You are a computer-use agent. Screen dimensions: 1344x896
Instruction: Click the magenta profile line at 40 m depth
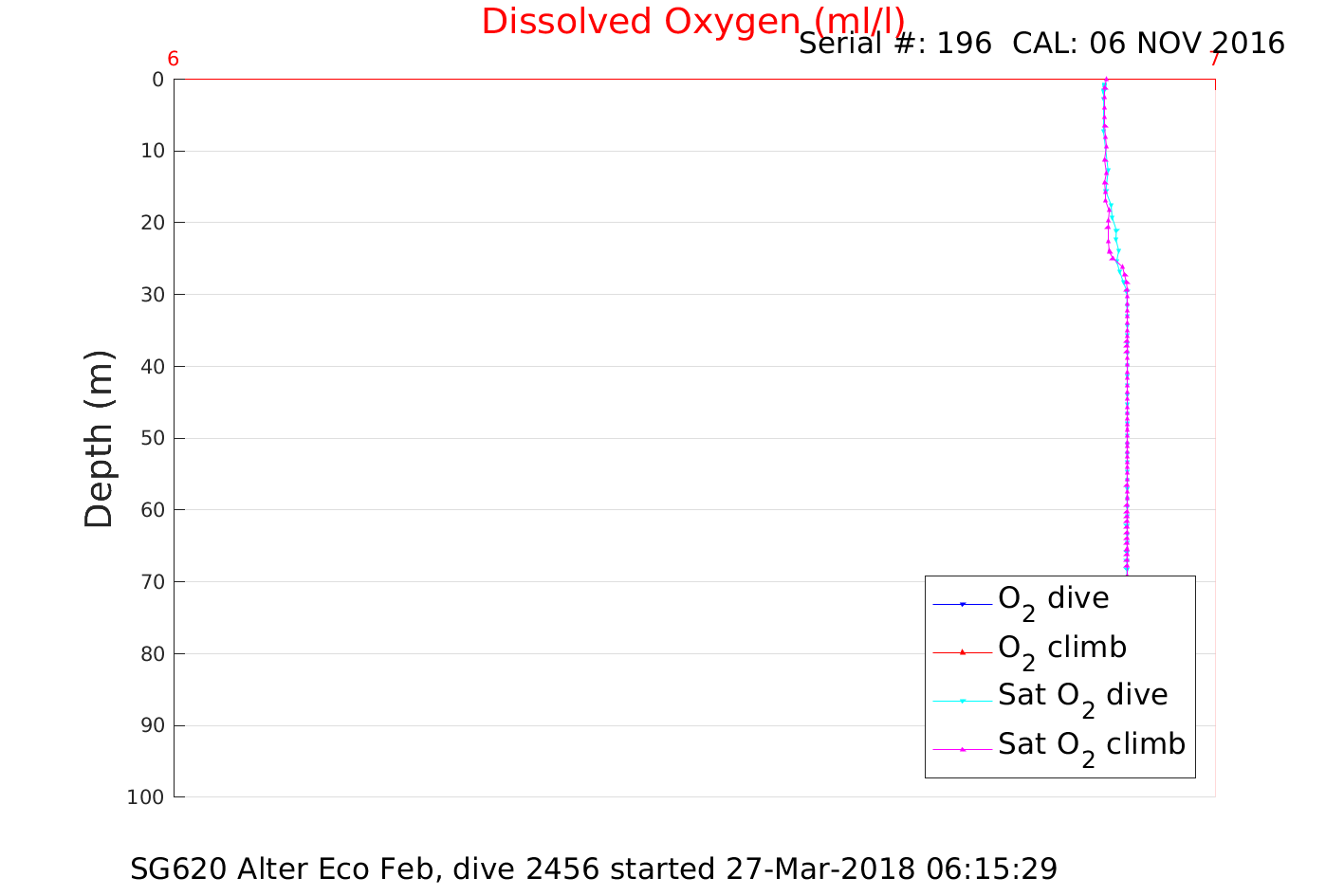1127,366
